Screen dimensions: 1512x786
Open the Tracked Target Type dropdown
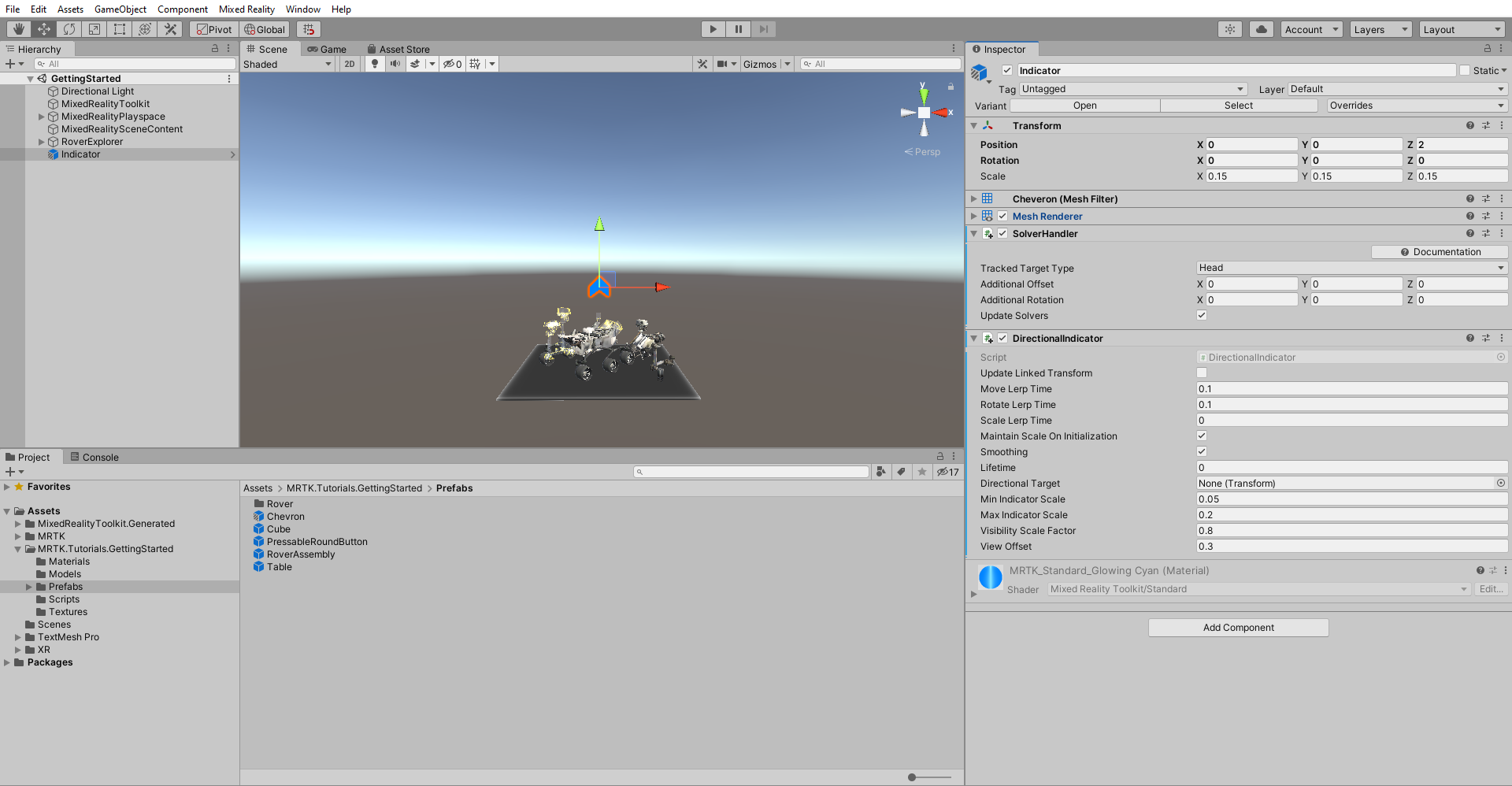coord(1351,267)
